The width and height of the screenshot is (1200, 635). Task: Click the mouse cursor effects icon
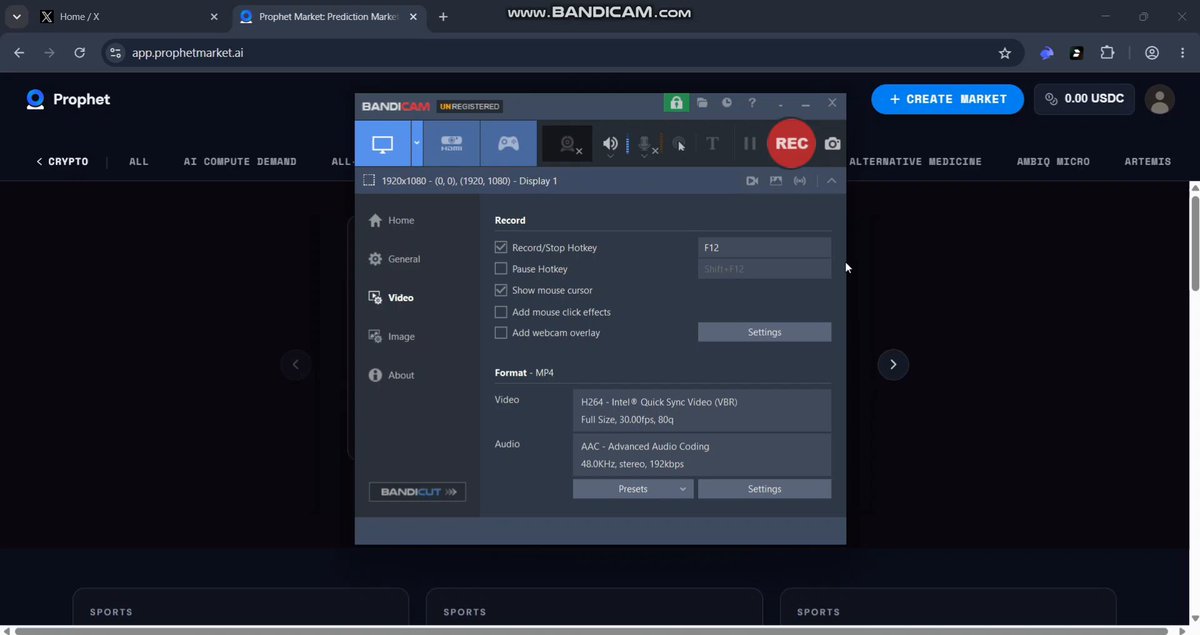pos(679,145)
